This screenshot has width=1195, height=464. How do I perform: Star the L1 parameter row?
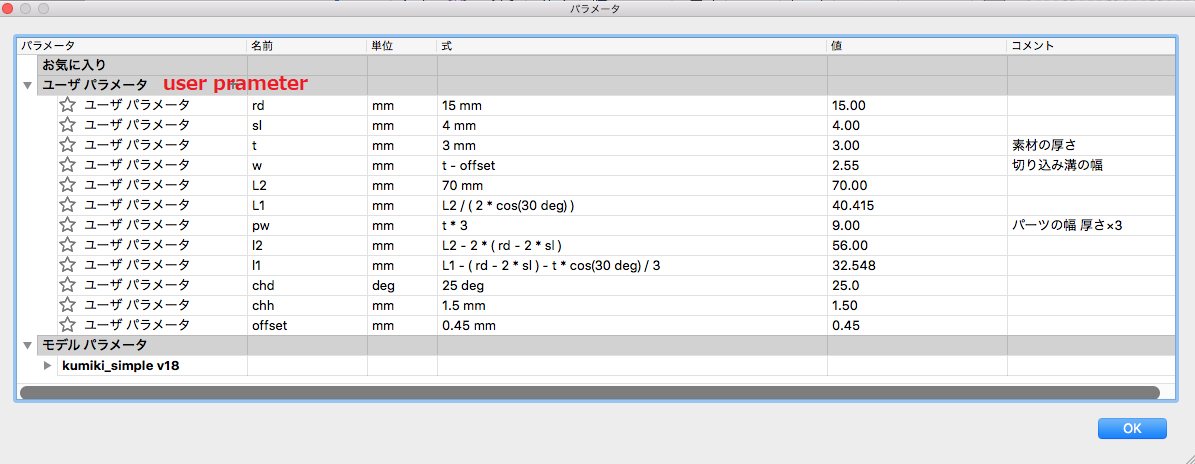coord(68,205)
